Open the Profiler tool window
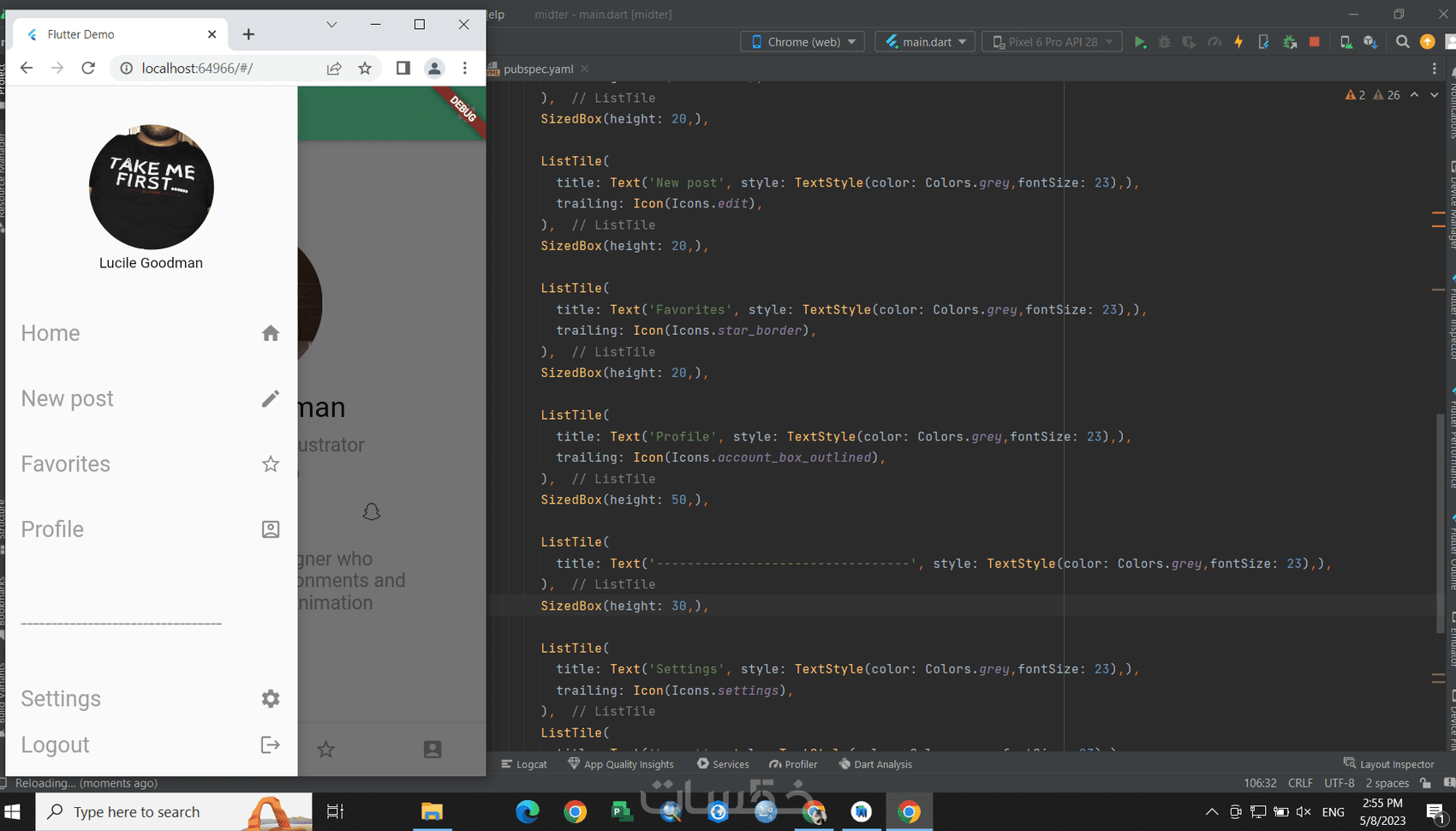1456x831 pixels. [x=793, y=764]
